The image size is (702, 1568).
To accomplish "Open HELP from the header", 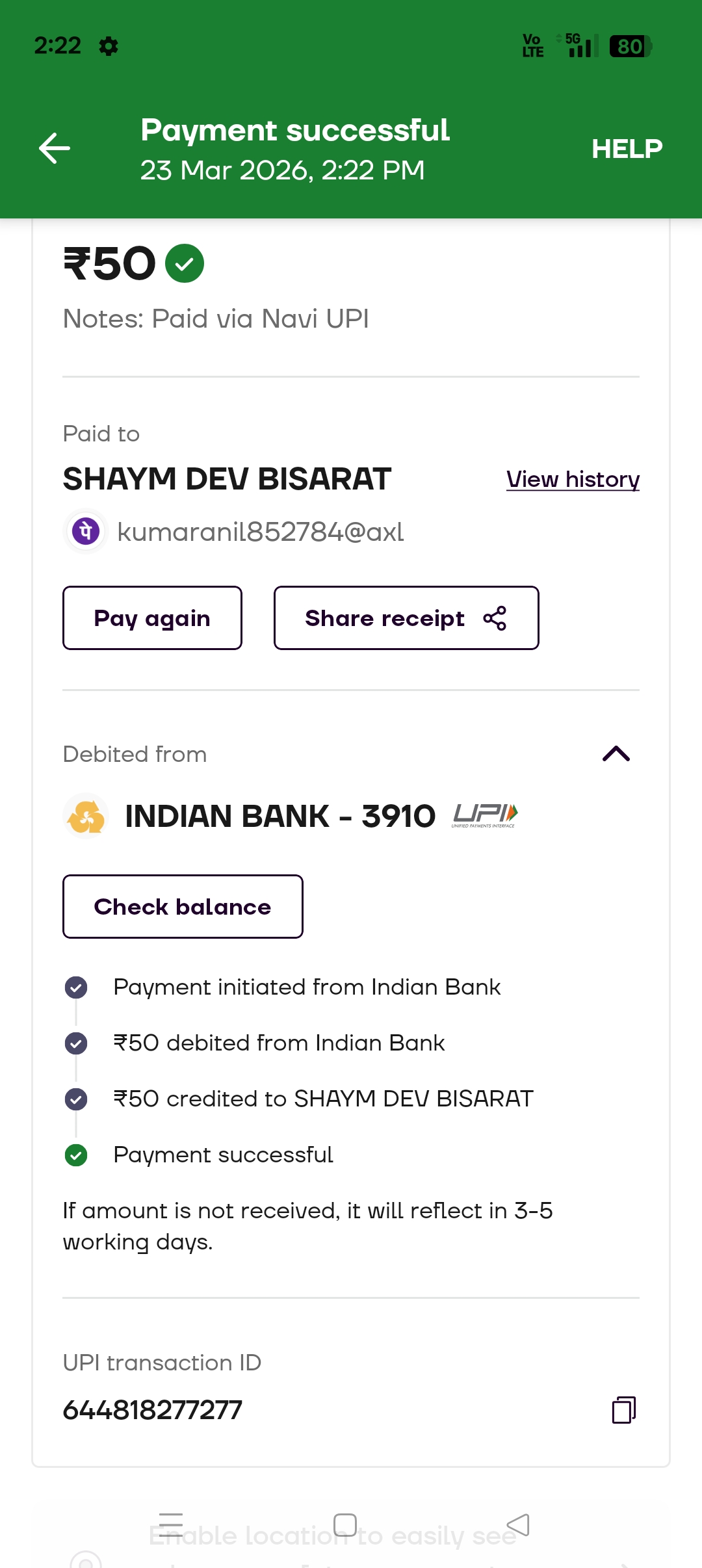I will click(x=627, y=149).
